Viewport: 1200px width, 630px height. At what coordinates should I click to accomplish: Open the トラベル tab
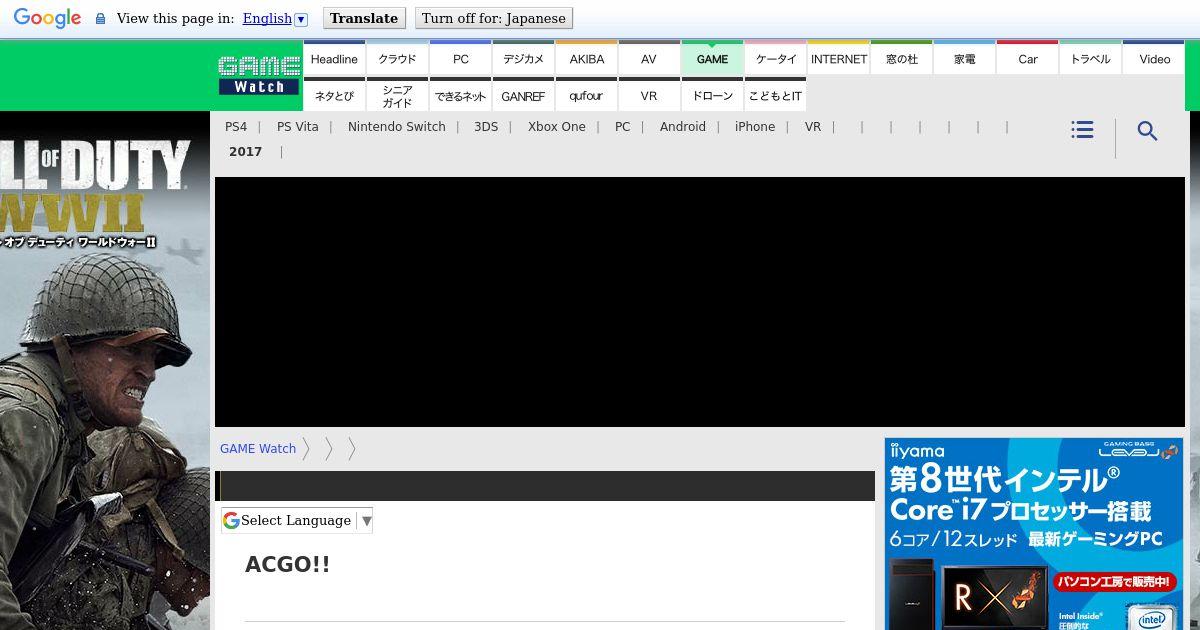coord(1091,58)
